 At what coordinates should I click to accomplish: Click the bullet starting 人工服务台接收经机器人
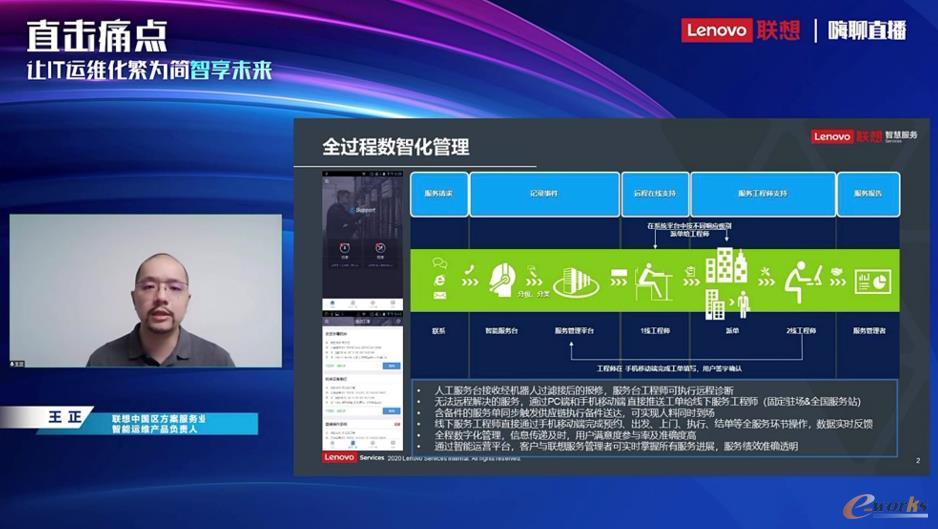point(583,390)
